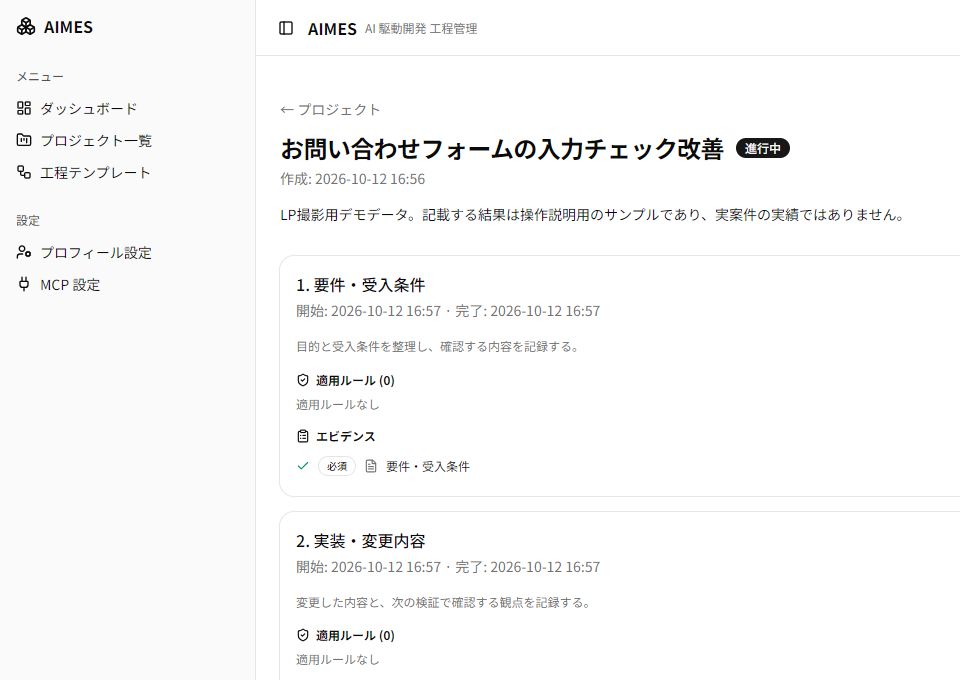Click the clipboard icon next to エビデンス
The width and height of the screenshot is (960, 680).
click(x=302, y=436)
